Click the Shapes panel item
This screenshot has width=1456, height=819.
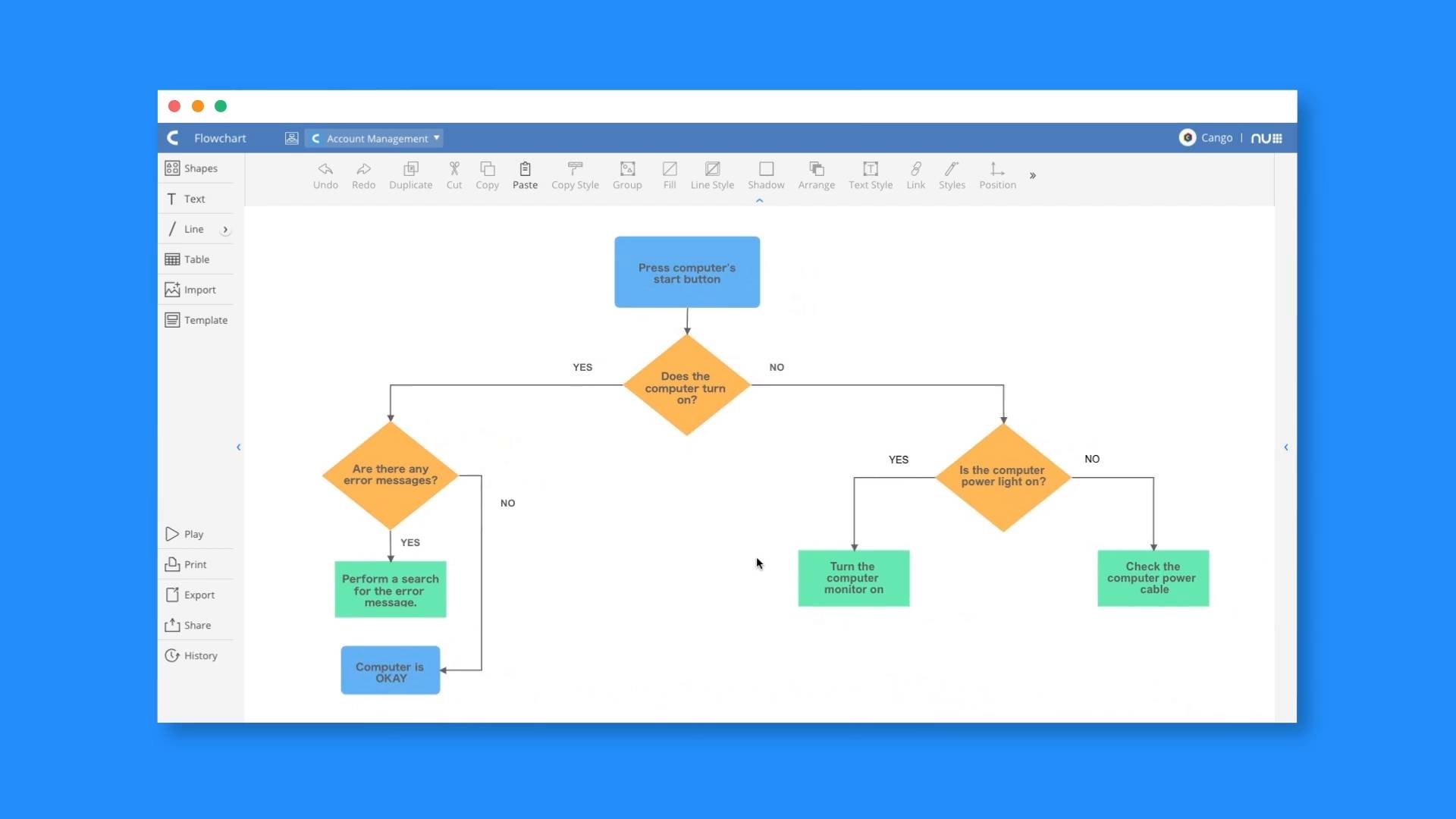point(200,168)
